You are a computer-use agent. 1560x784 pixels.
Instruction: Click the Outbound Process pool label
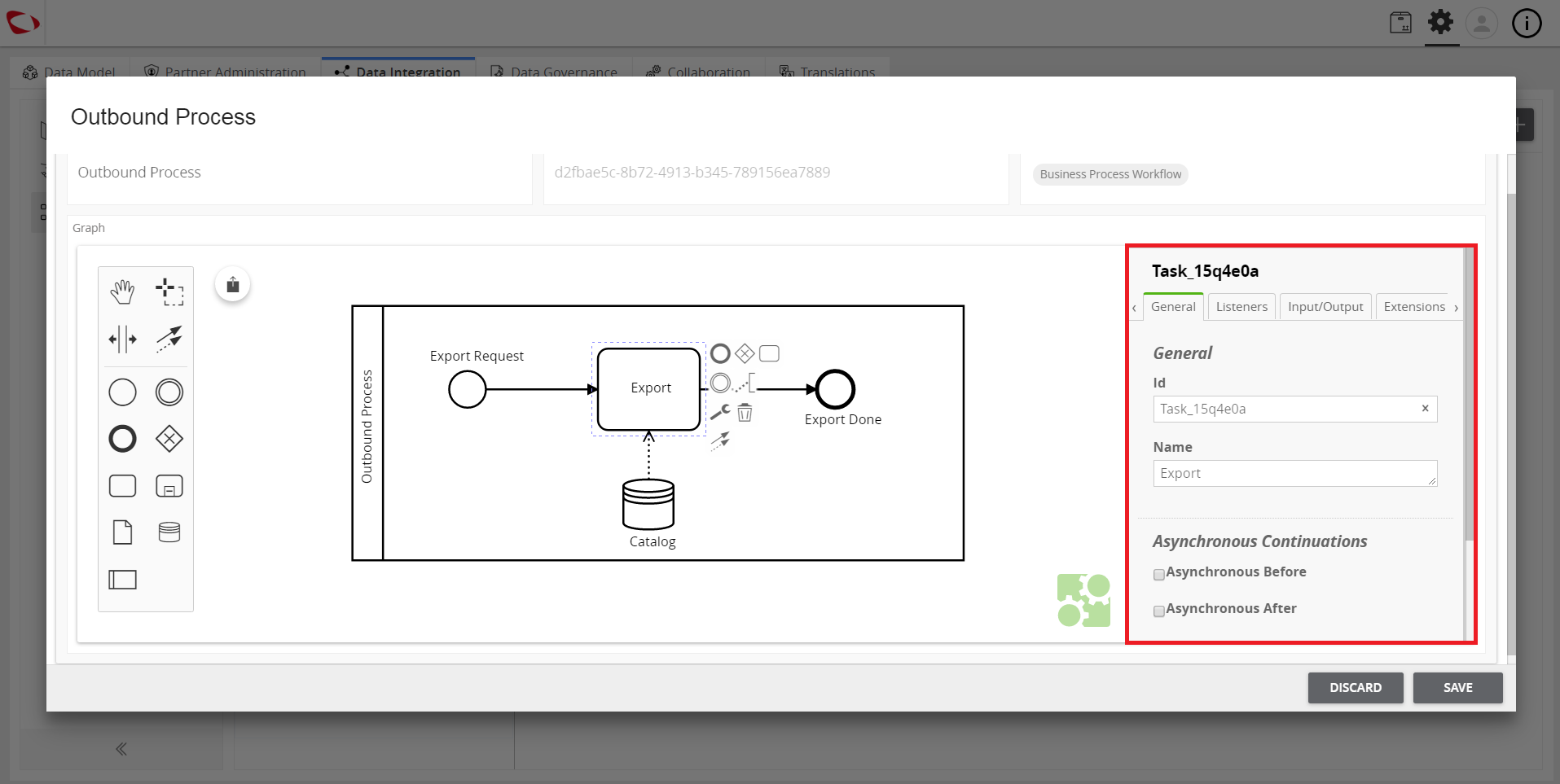pyautogui.click(x=367, y=427)
